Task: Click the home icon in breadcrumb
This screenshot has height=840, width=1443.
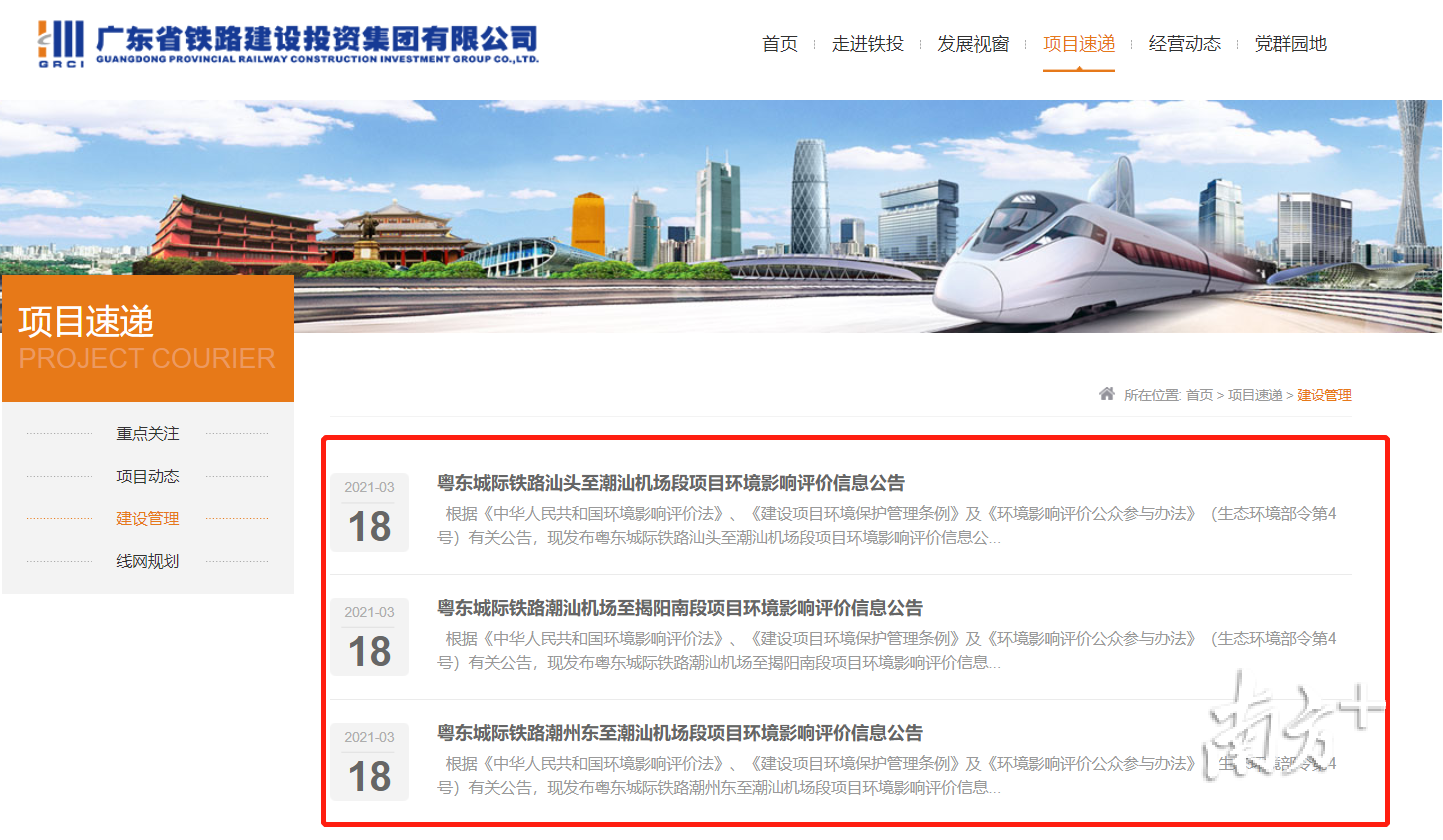Action: 1106,394
